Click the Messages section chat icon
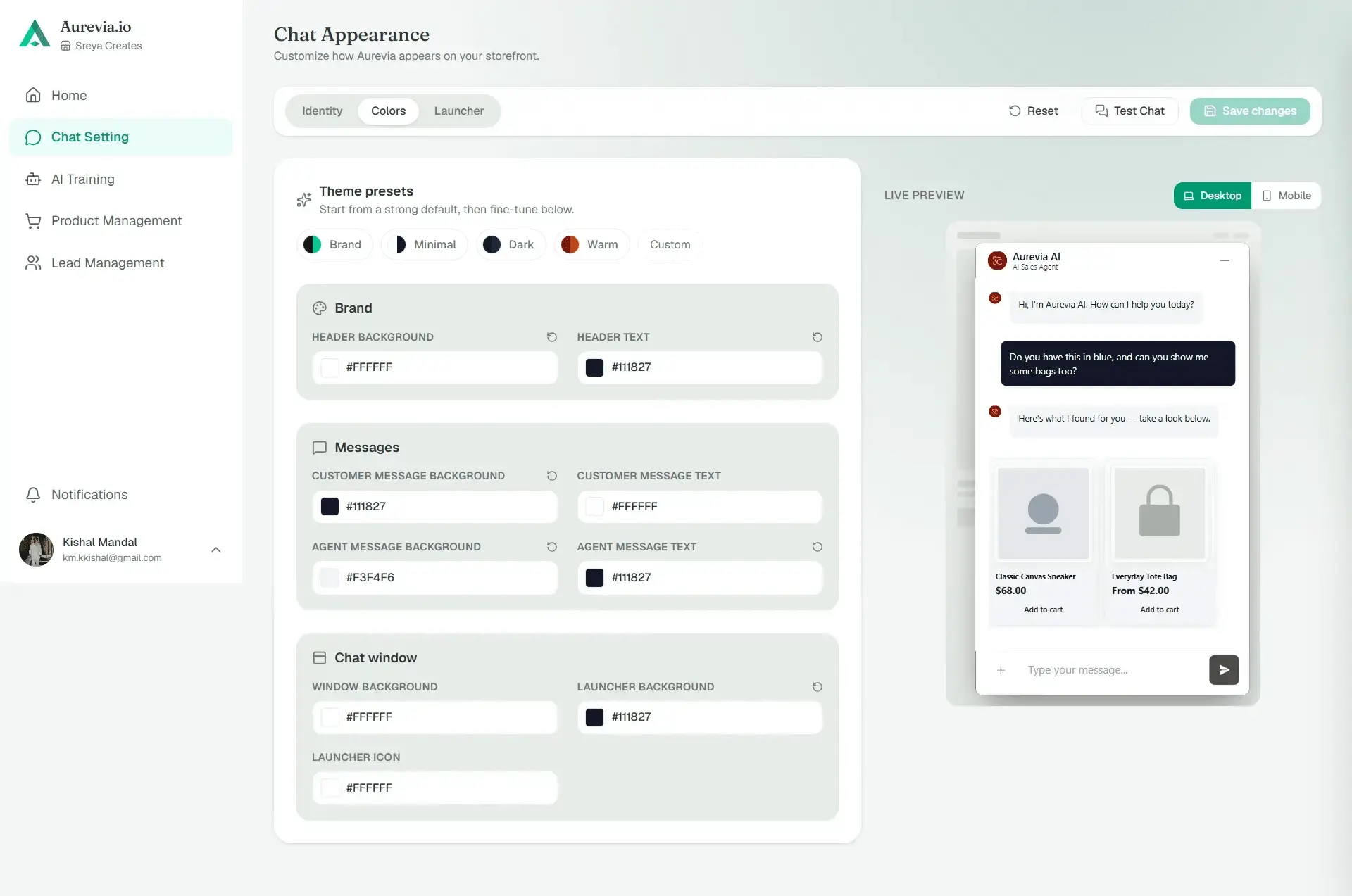This screenshot has height=896, width=1352. coord(320,448)
